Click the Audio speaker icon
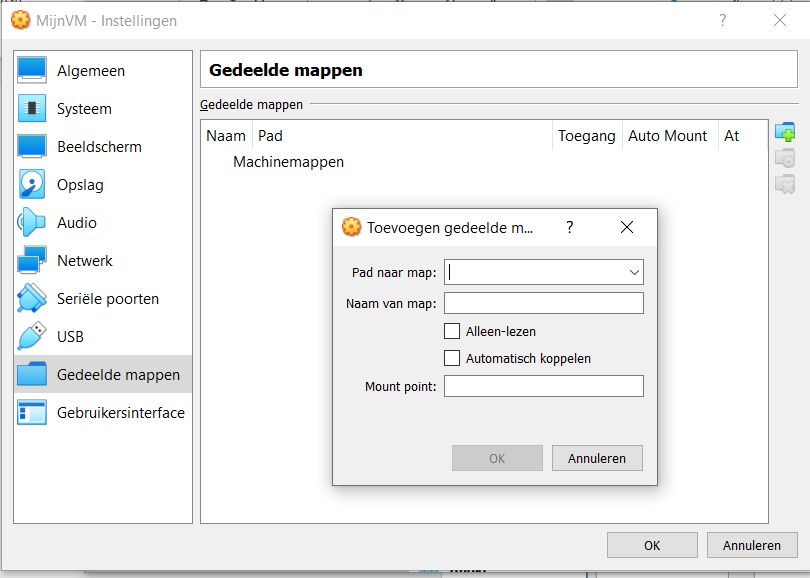The height and width of the screenshot is (578, 810). (32, 223)
